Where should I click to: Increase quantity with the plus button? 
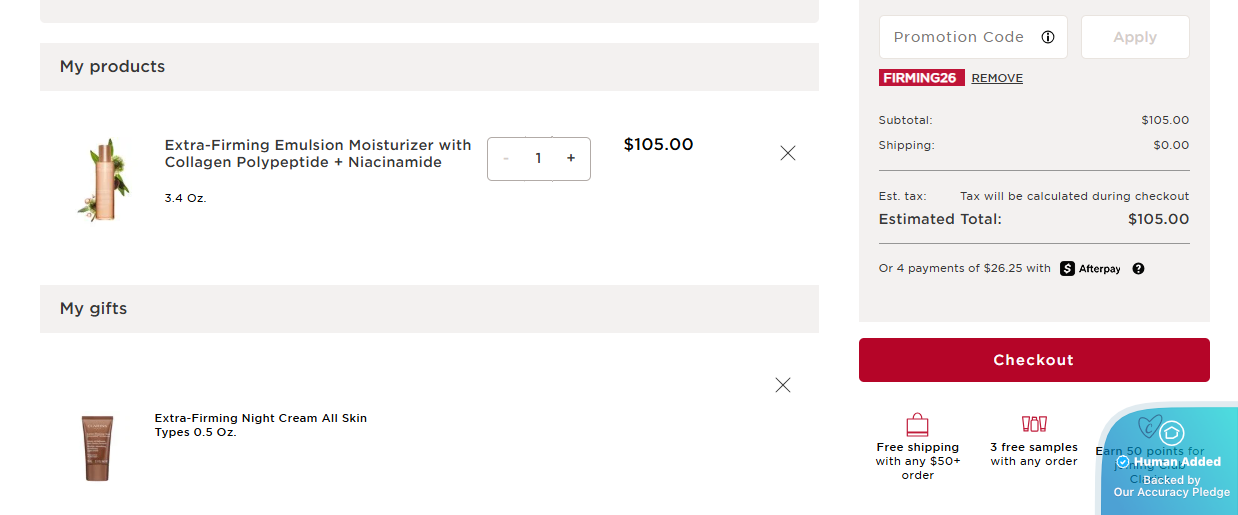571,158
